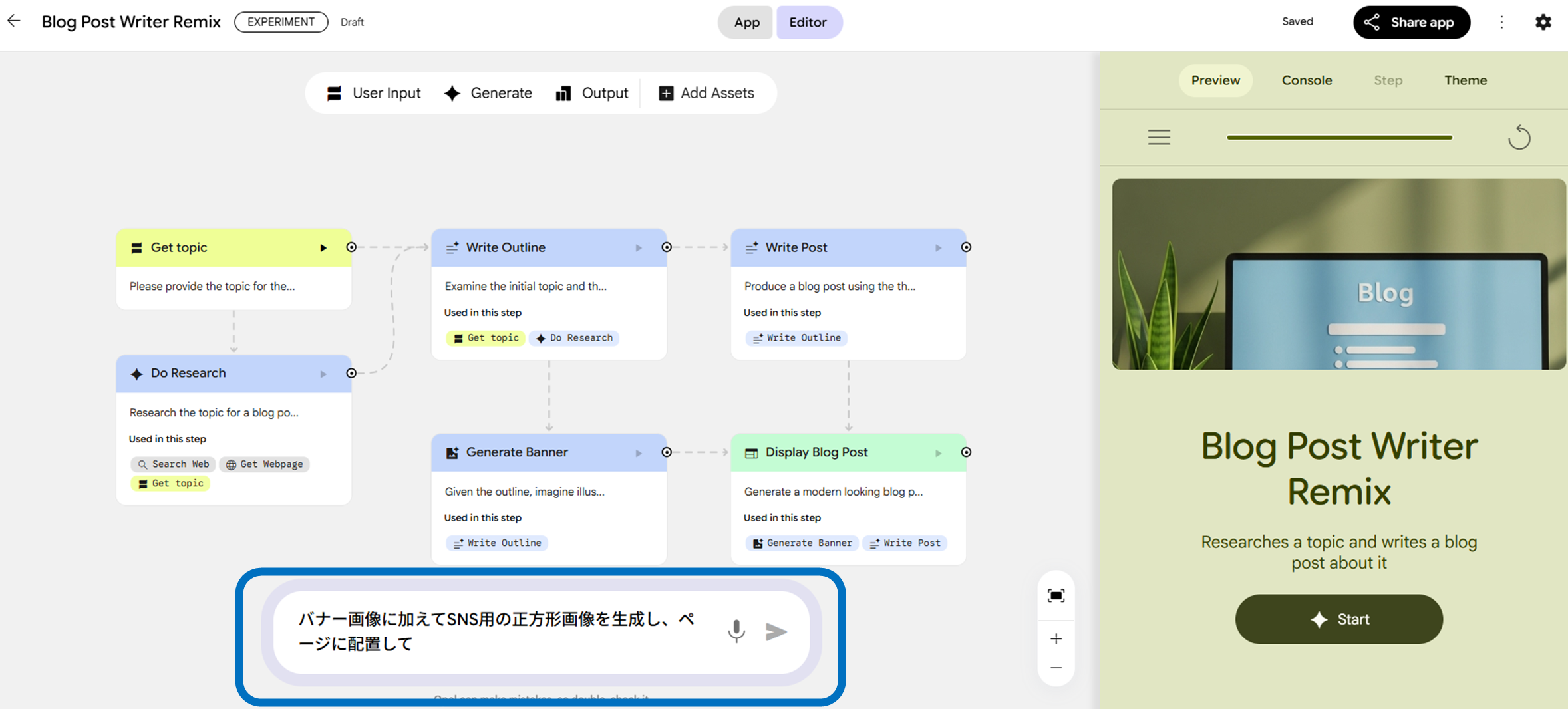The height and width of the screenshot is (709, 1568).
Task: Restart preview with the refresh icon
Action: 1519,138
